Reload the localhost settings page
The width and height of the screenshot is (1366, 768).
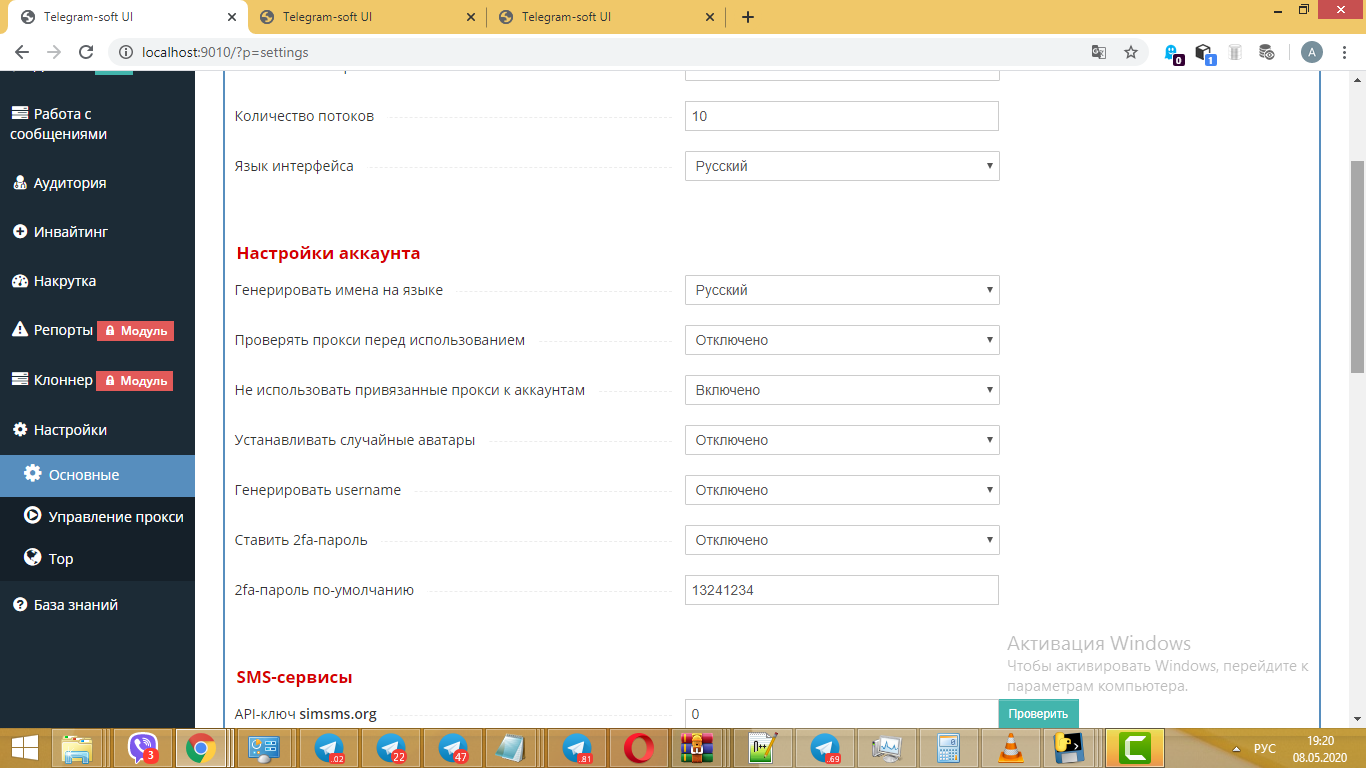click(86, 52)
